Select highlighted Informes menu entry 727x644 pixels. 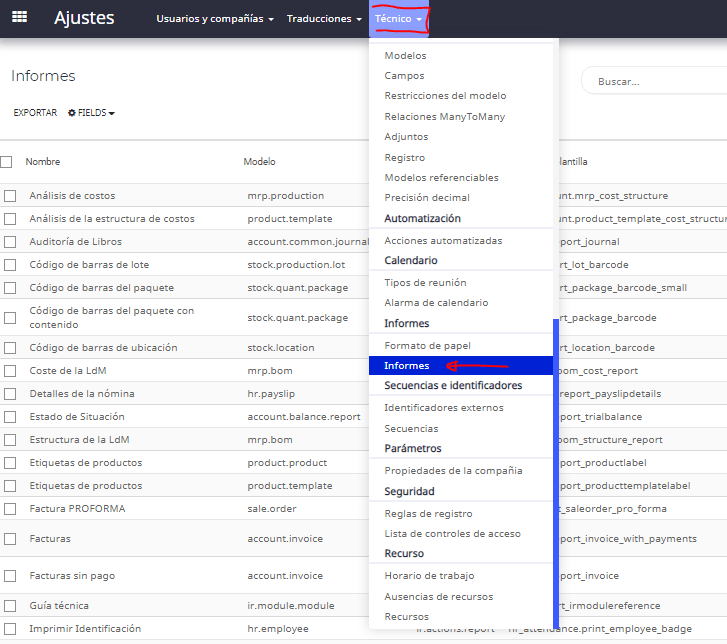(460, 366)
